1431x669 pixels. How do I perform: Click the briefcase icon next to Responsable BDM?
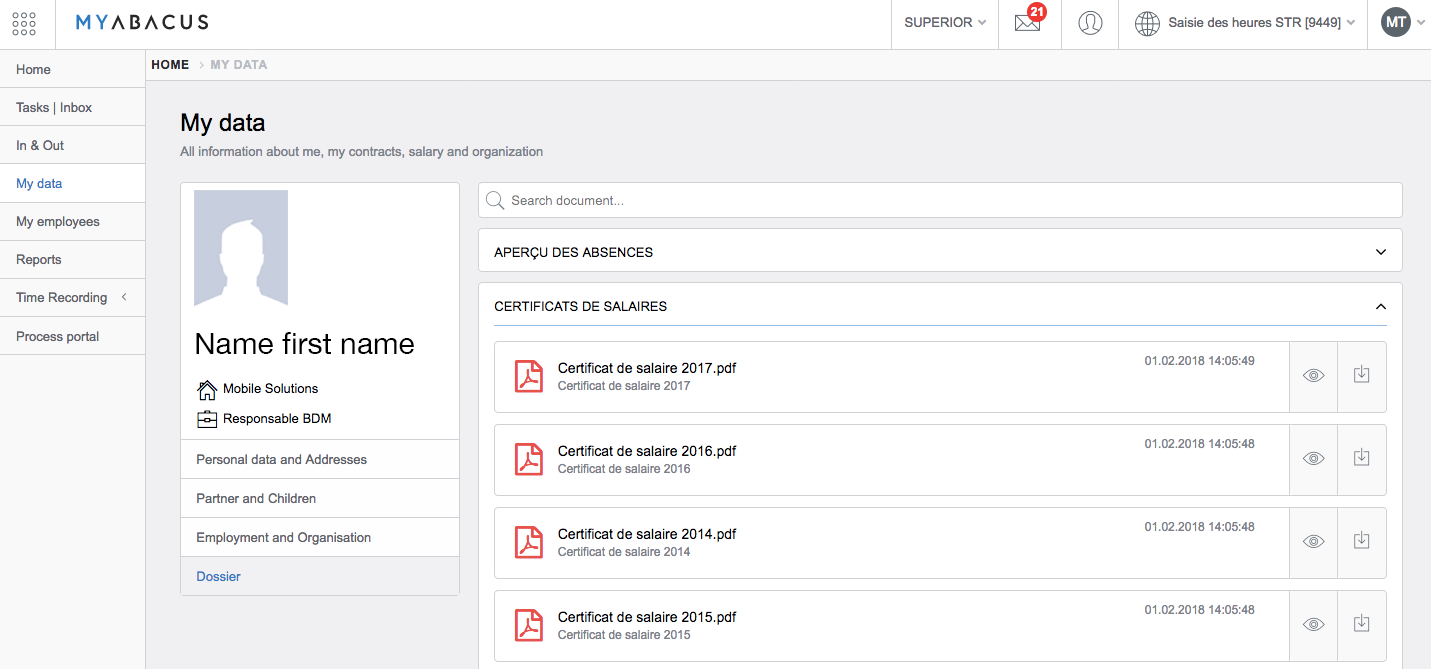(207, 419)
